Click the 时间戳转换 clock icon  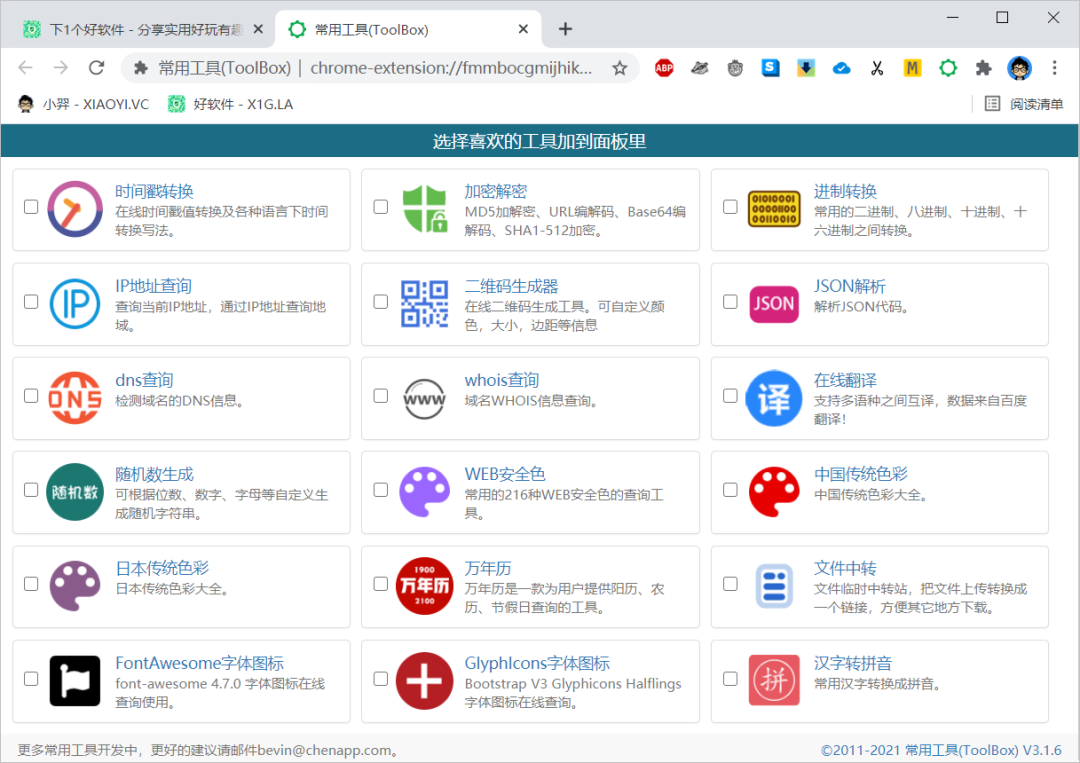75,209
